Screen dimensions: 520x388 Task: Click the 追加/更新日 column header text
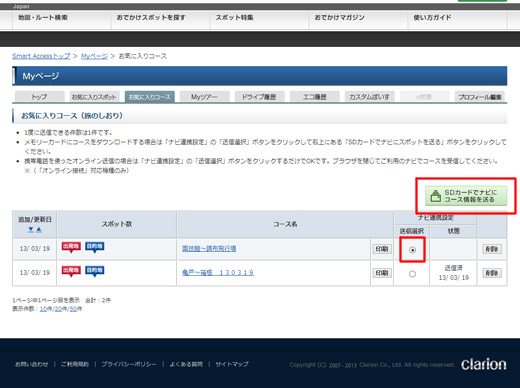click(x=35, y=219)
